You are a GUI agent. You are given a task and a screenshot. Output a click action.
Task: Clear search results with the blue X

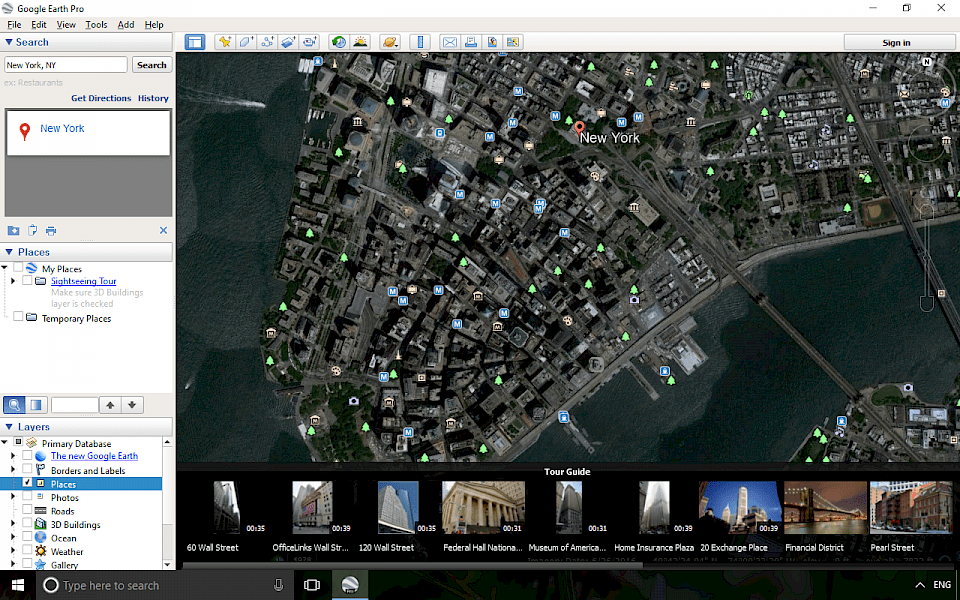[x=163, y=230]
